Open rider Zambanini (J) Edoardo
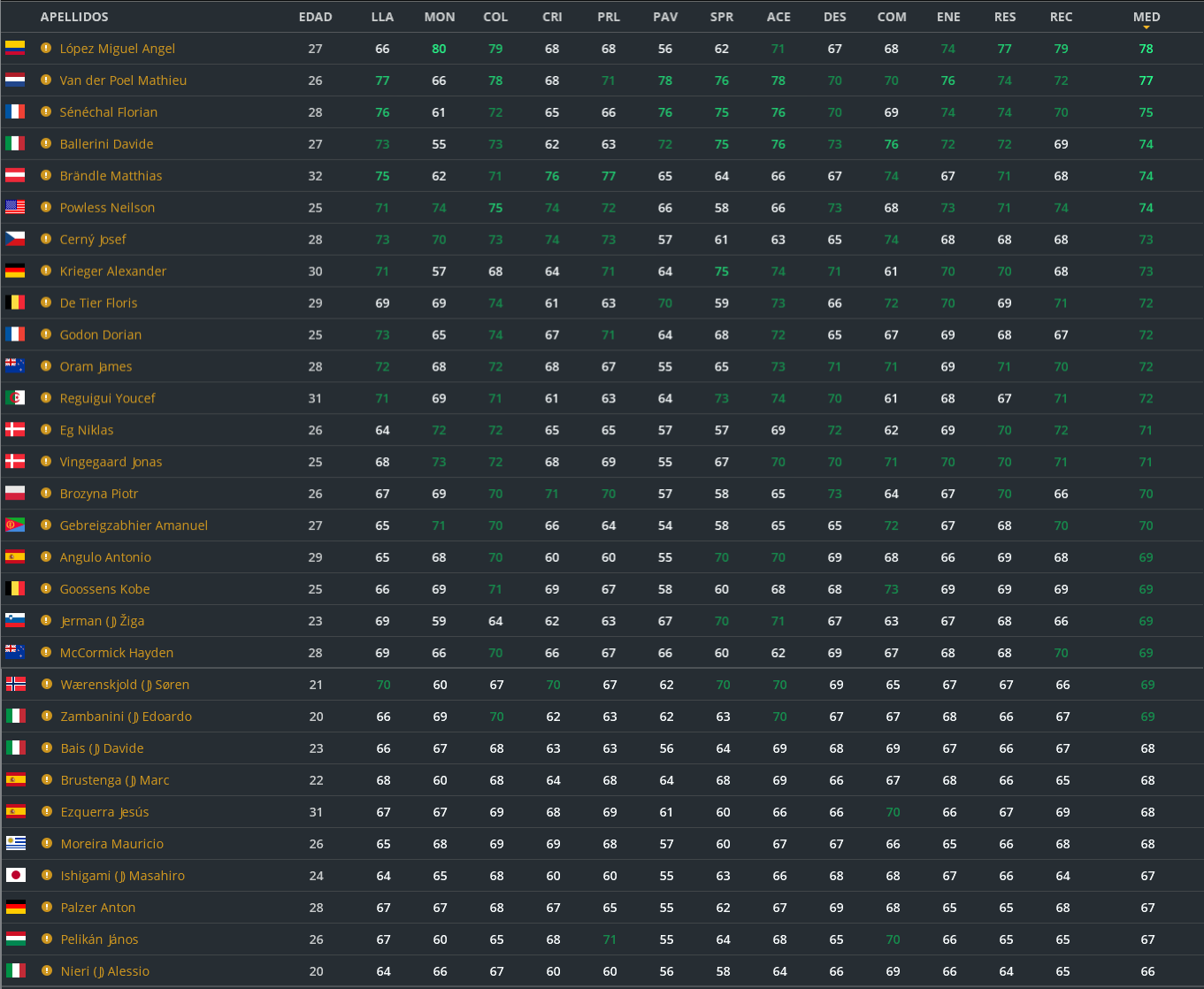Viewport: 1204px width, 989px height. pos(127,717)
